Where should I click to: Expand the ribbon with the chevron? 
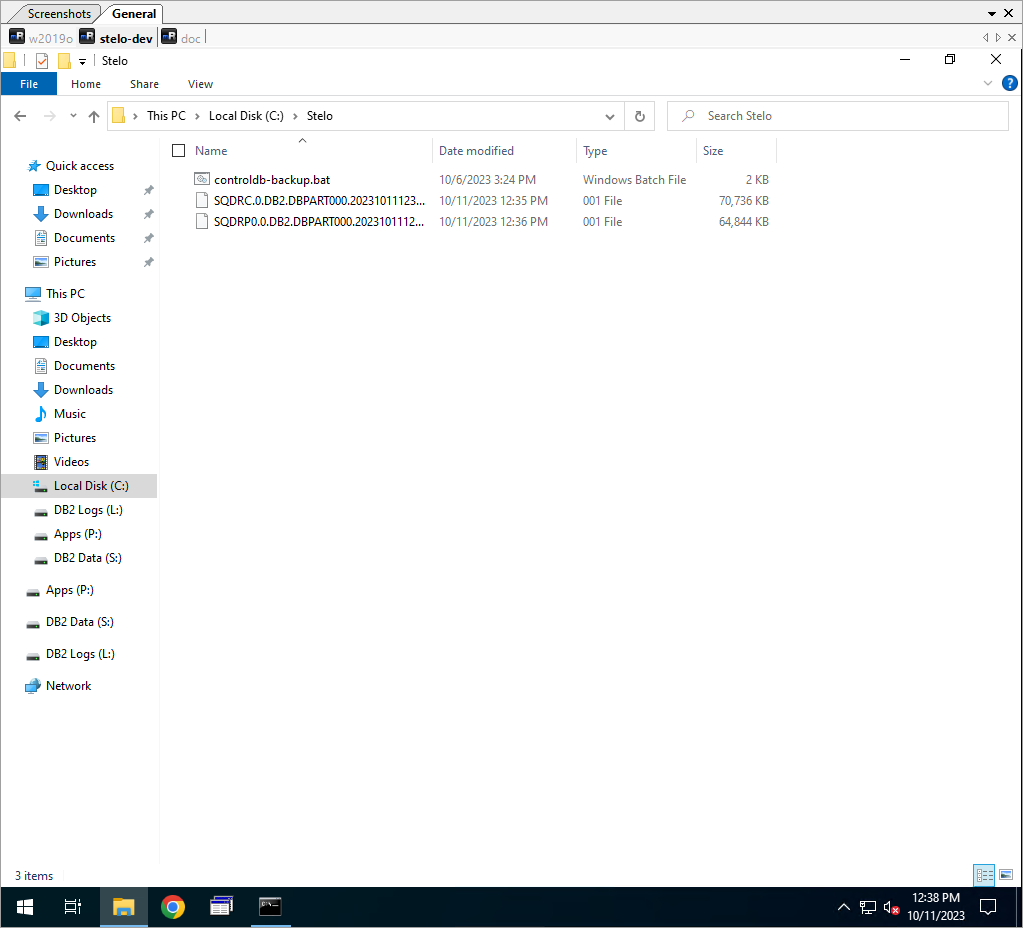(988, 83)
